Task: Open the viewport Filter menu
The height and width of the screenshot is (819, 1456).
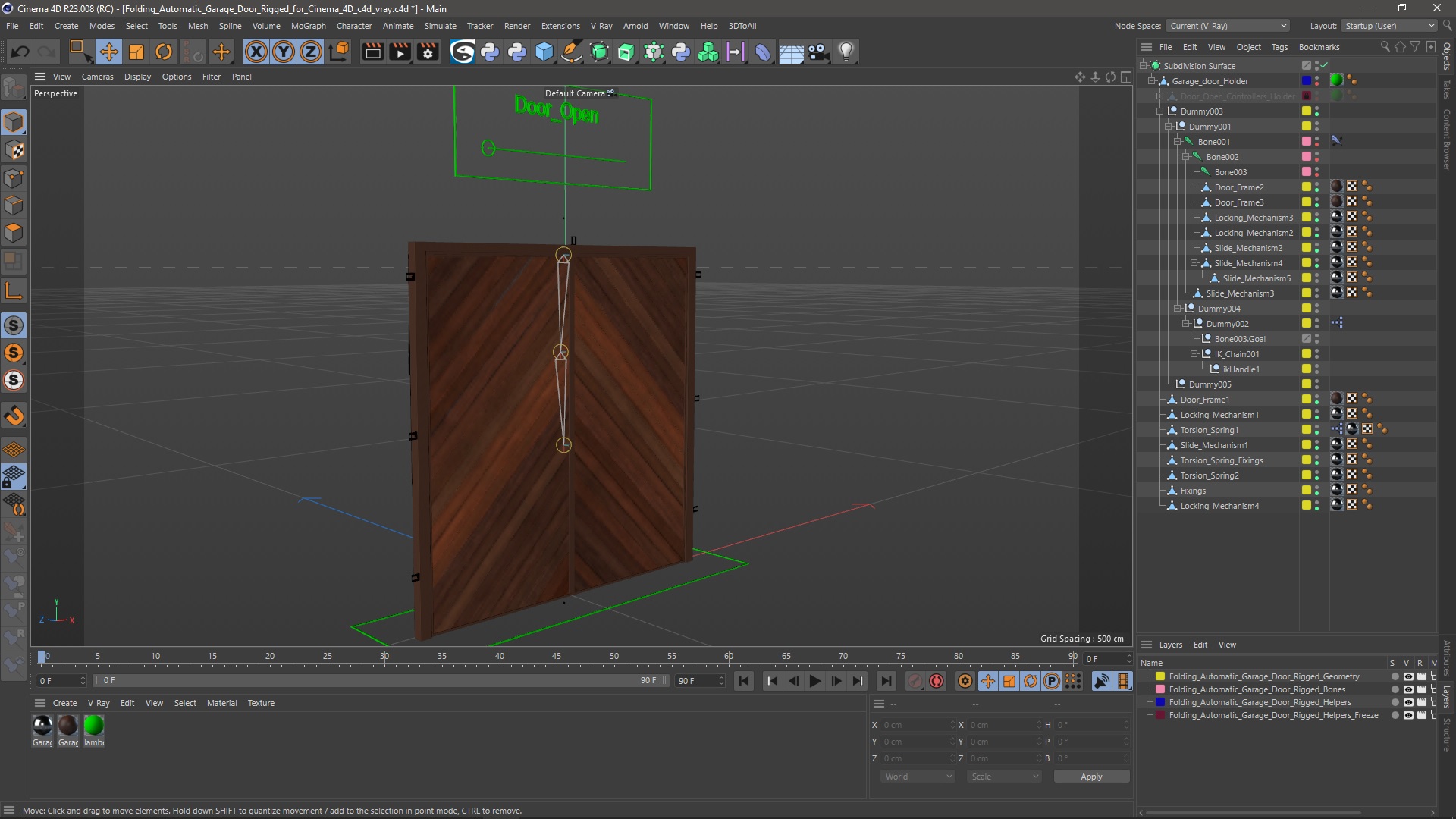Action: [212, 77]
